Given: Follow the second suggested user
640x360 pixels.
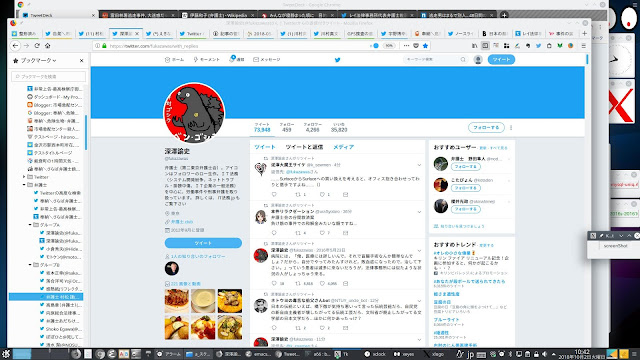Looking at the screenshot, I should click(x=466, y=188).
